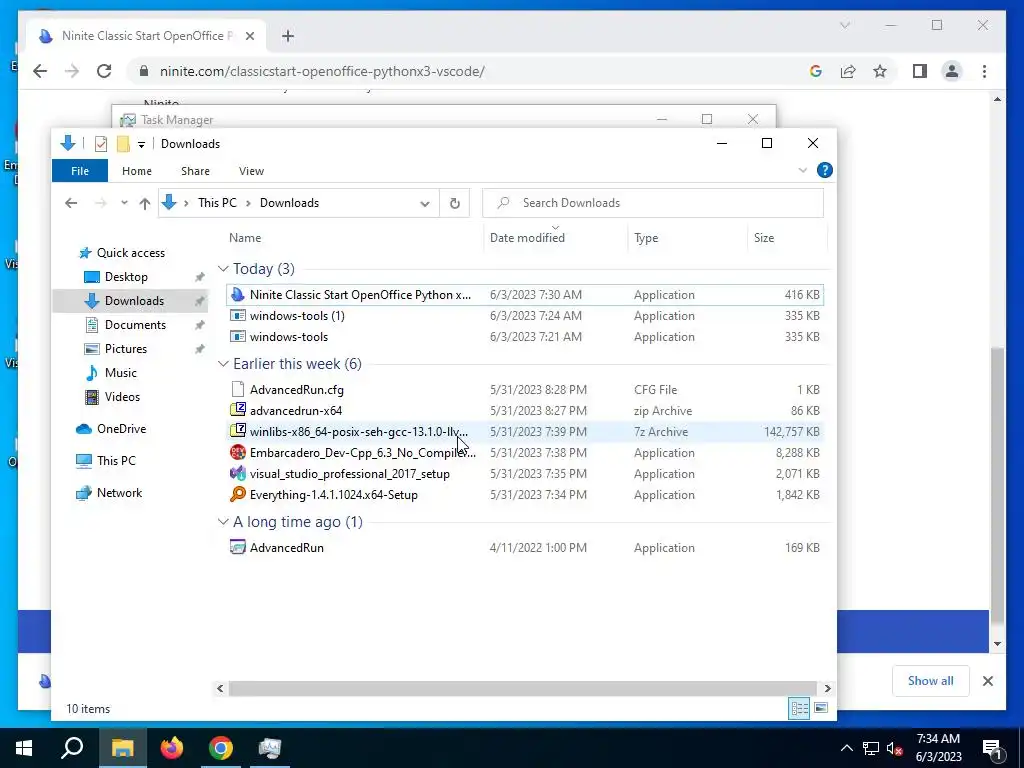1024x768 pixels.
Task: Reload the Chrome page
Action: pos(104,71)
